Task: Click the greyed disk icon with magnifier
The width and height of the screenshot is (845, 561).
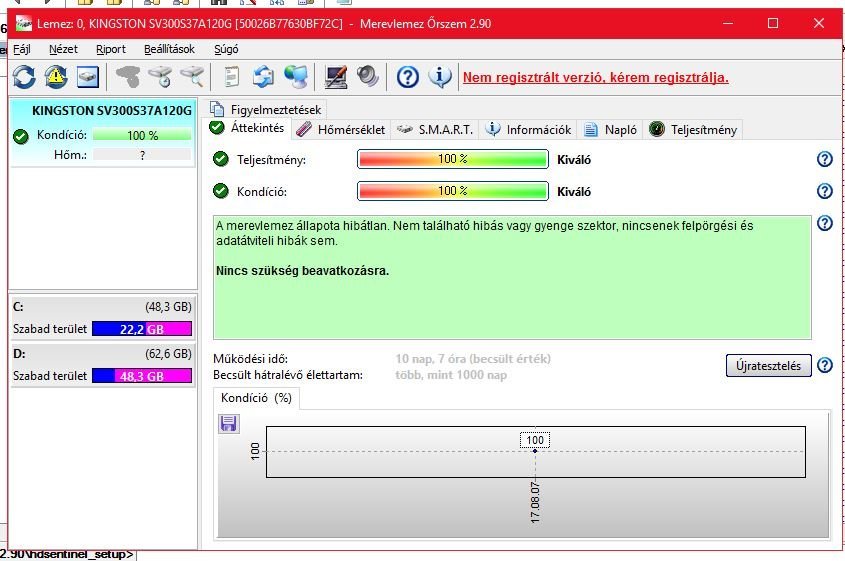Action: coord(192,77)
